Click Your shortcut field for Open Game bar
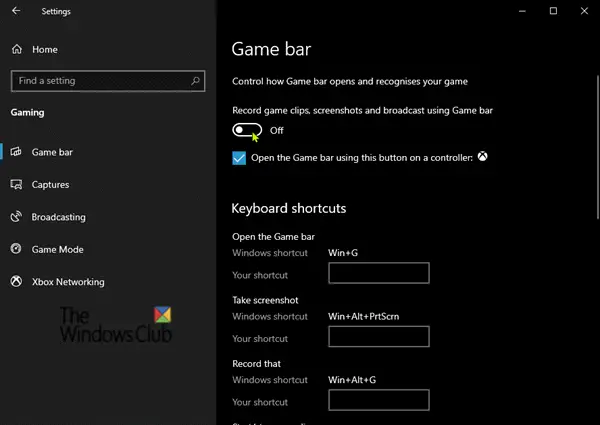 pyautogui.click(x=379, y=273)
